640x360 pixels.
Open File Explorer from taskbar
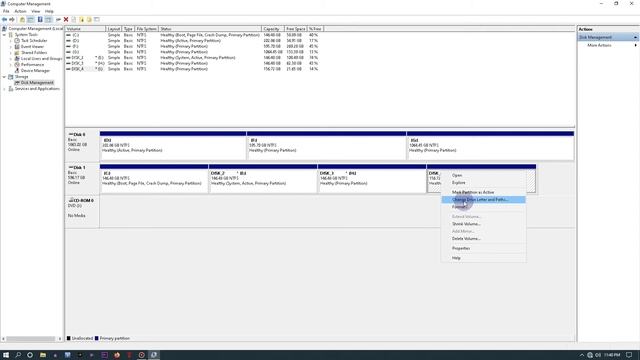(x=42, y=355)
